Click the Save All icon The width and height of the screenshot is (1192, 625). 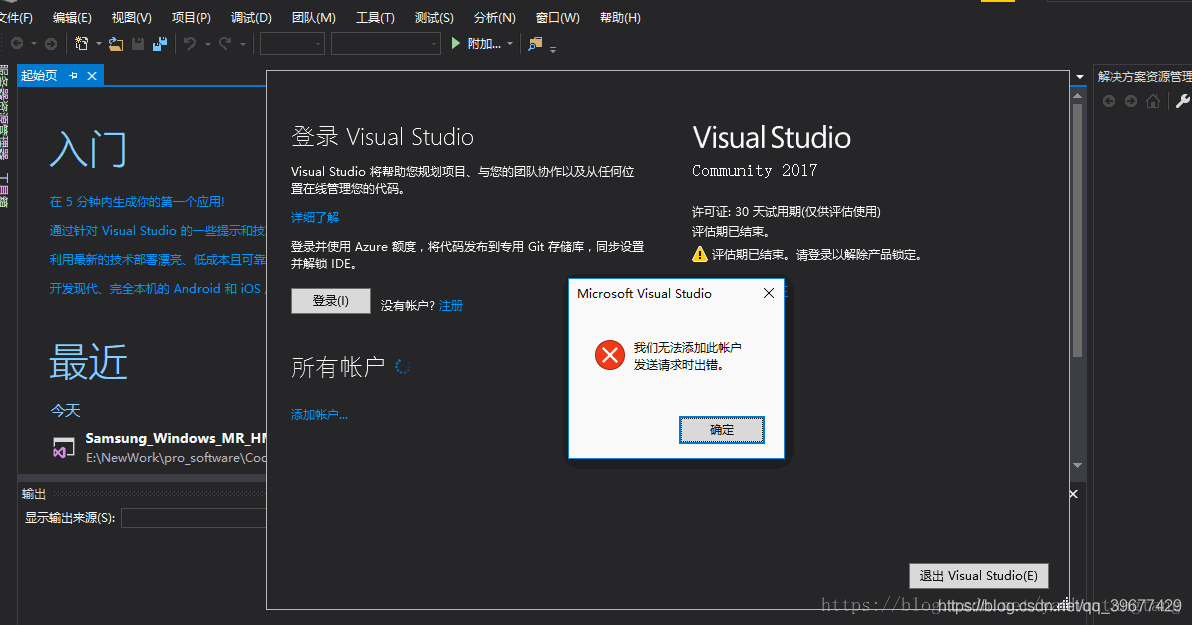[160, 44]
